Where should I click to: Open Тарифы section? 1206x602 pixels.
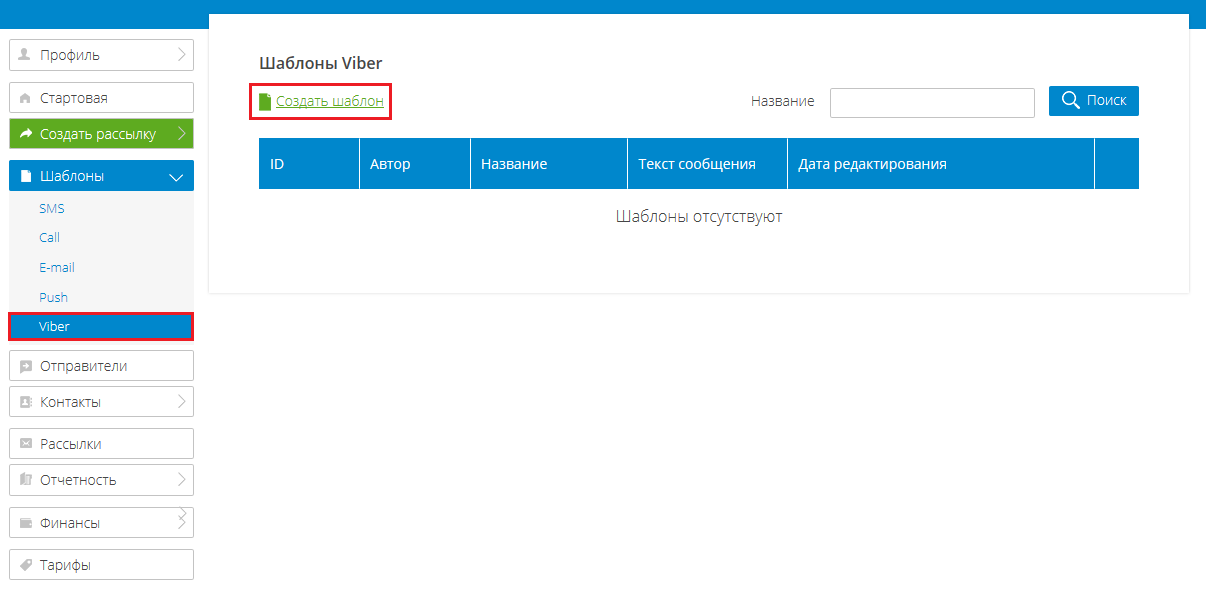tap(101, 565)
